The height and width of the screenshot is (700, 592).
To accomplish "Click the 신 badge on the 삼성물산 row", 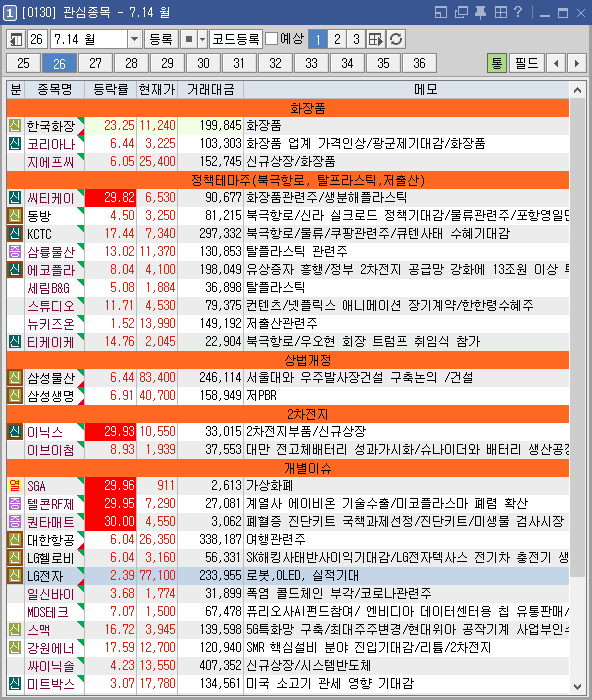I will coord(15,378).
